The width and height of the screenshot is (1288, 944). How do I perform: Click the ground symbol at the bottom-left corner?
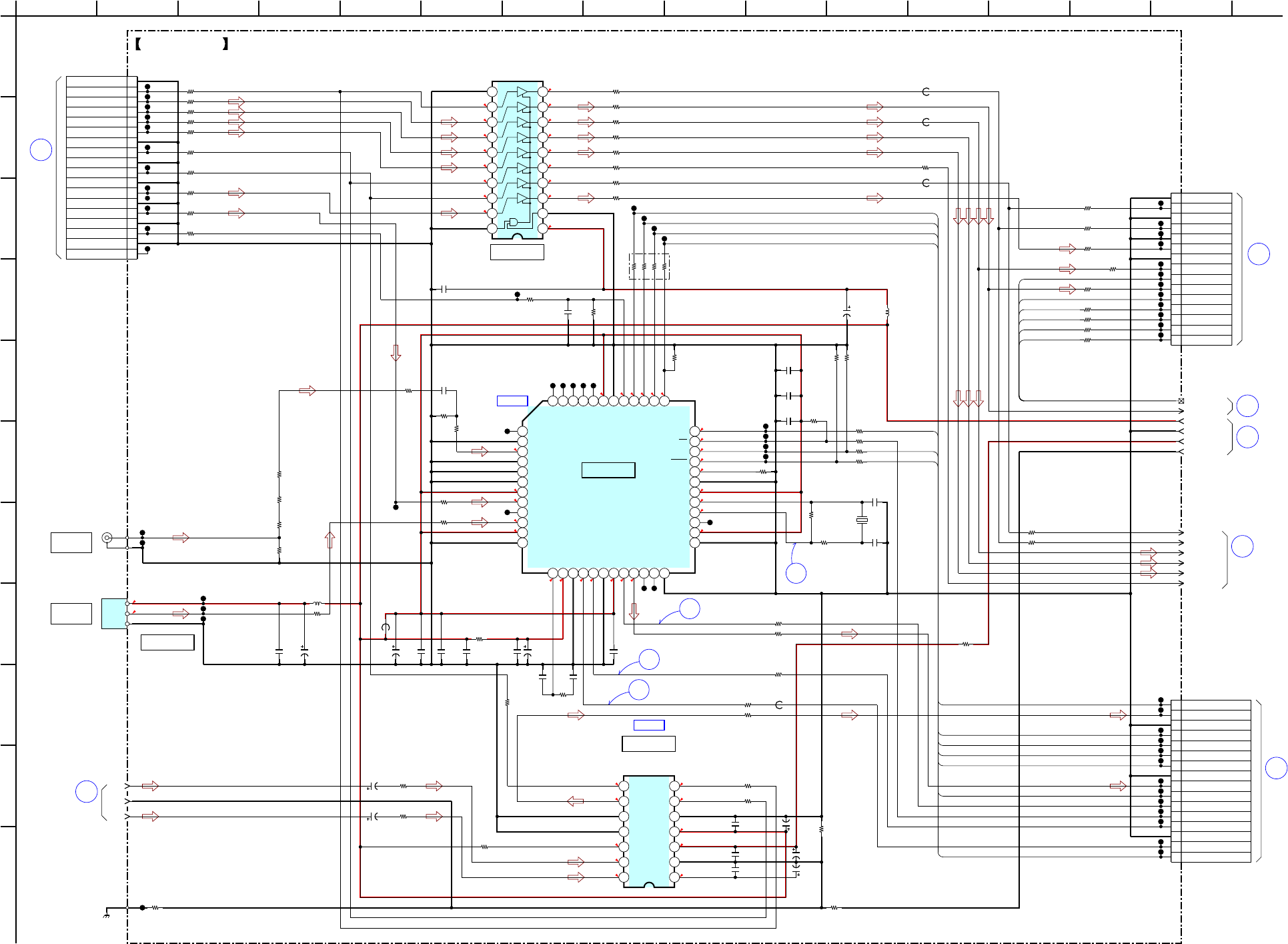(106, 915)
